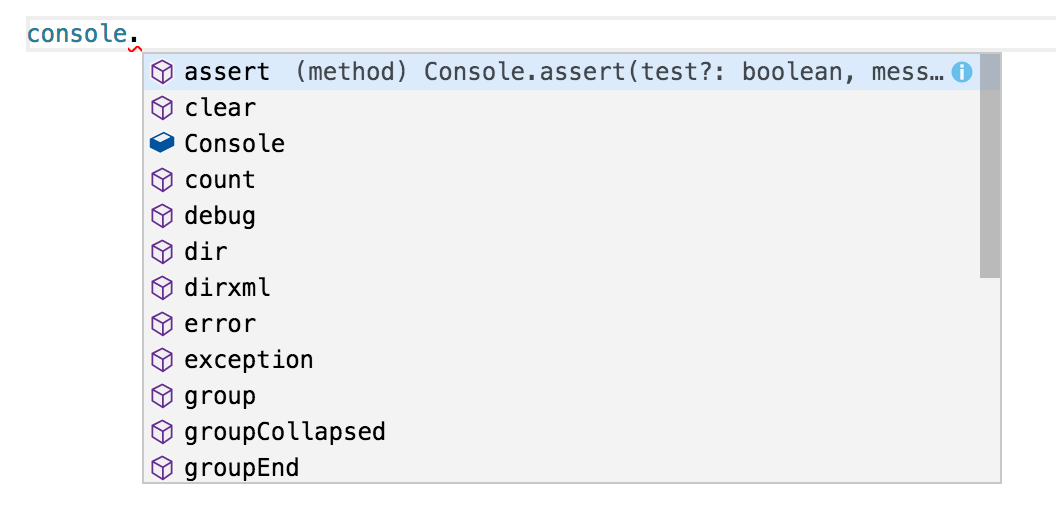The width and height of the screenshot is (1056, 530).
Task: Click the cube icon next to dirxml
Action: point(162,288)
